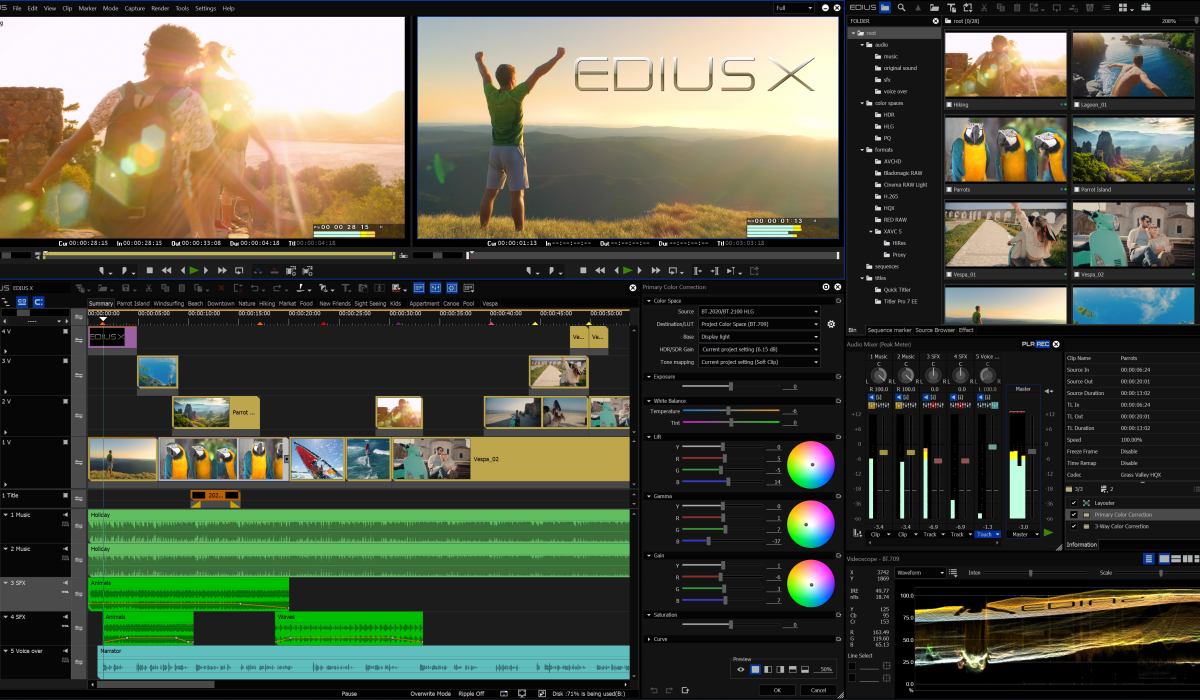Screen dimensions: 1200x700
Task: Click the cut scissors icon in the timeline toolbar
Action: click(149, 288)
